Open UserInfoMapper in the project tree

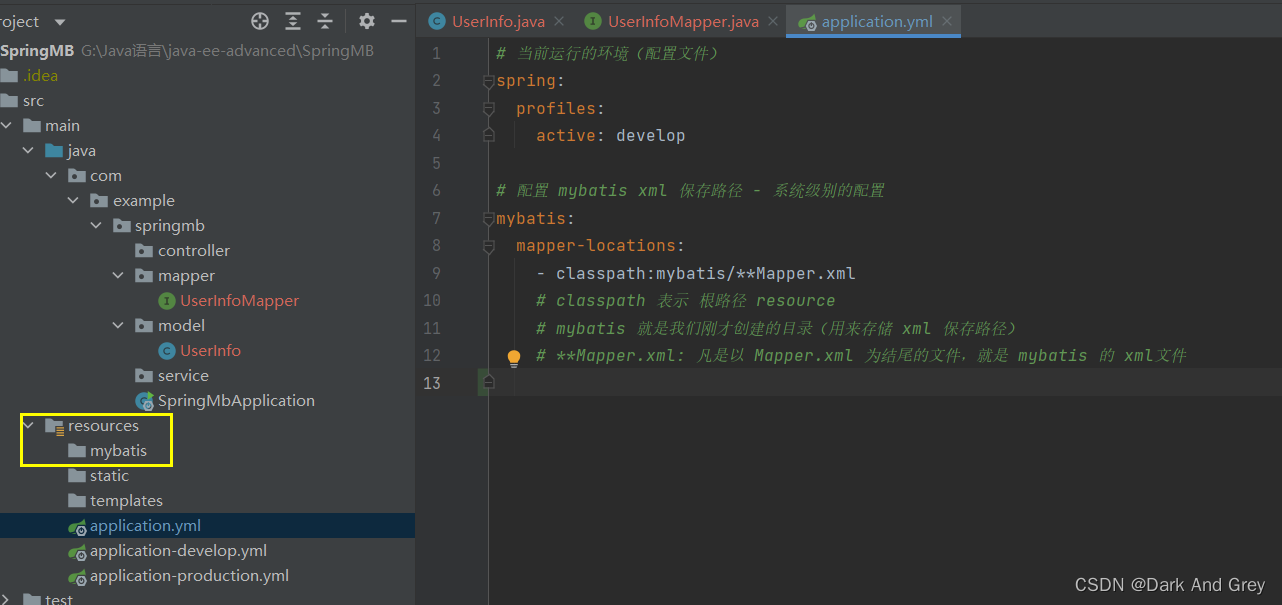point(239,300)
